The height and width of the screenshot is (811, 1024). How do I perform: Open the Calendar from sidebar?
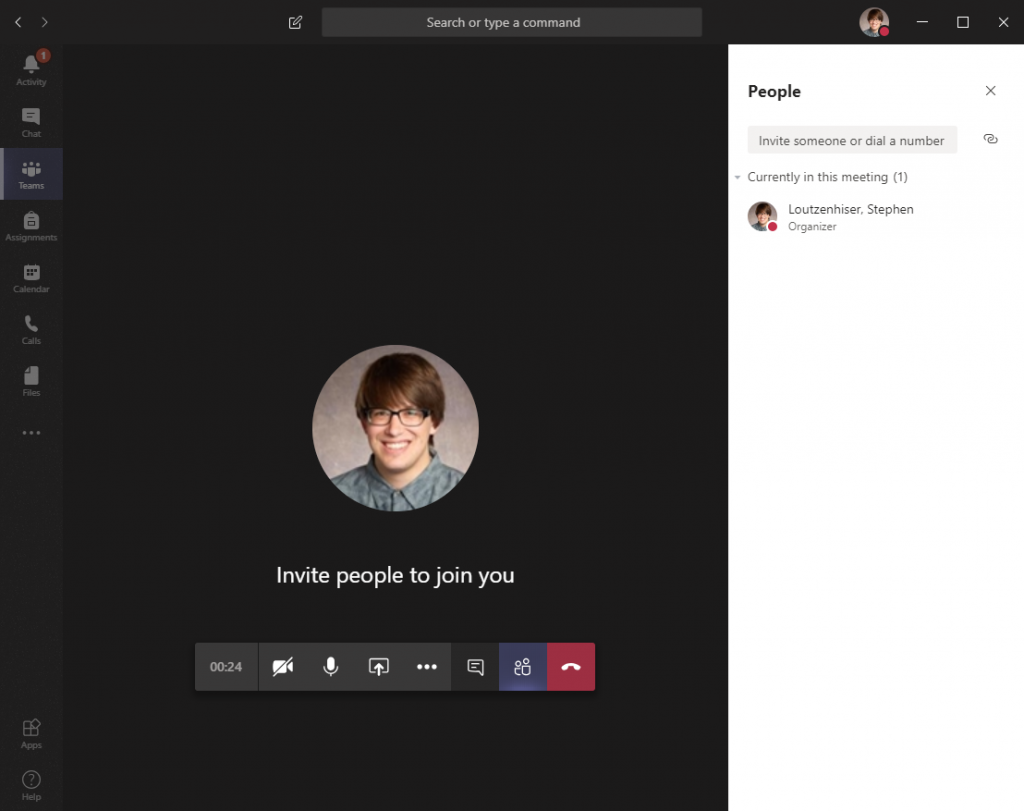[x=31, y=278]
